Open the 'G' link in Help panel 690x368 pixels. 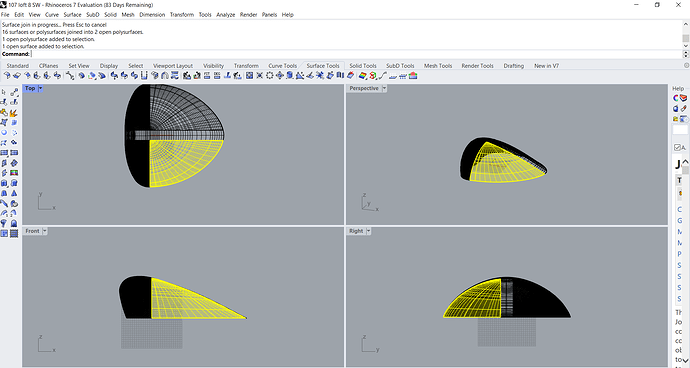679,221
